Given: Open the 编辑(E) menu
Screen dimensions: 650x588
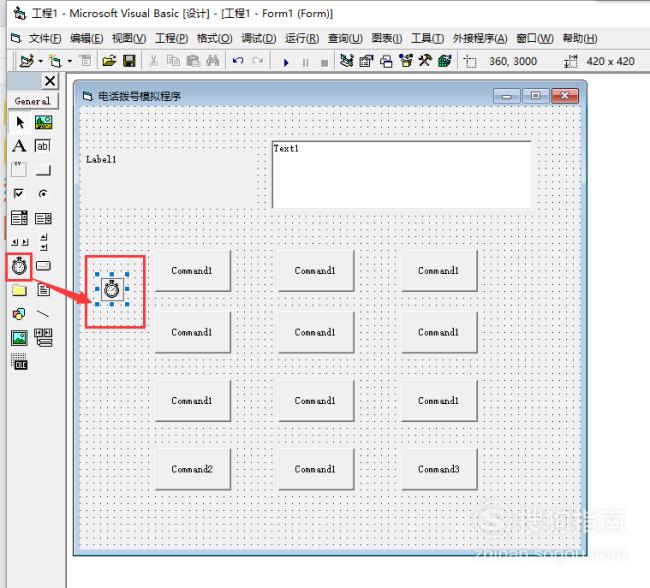Looking at the screenshot, I should (87, 39).
